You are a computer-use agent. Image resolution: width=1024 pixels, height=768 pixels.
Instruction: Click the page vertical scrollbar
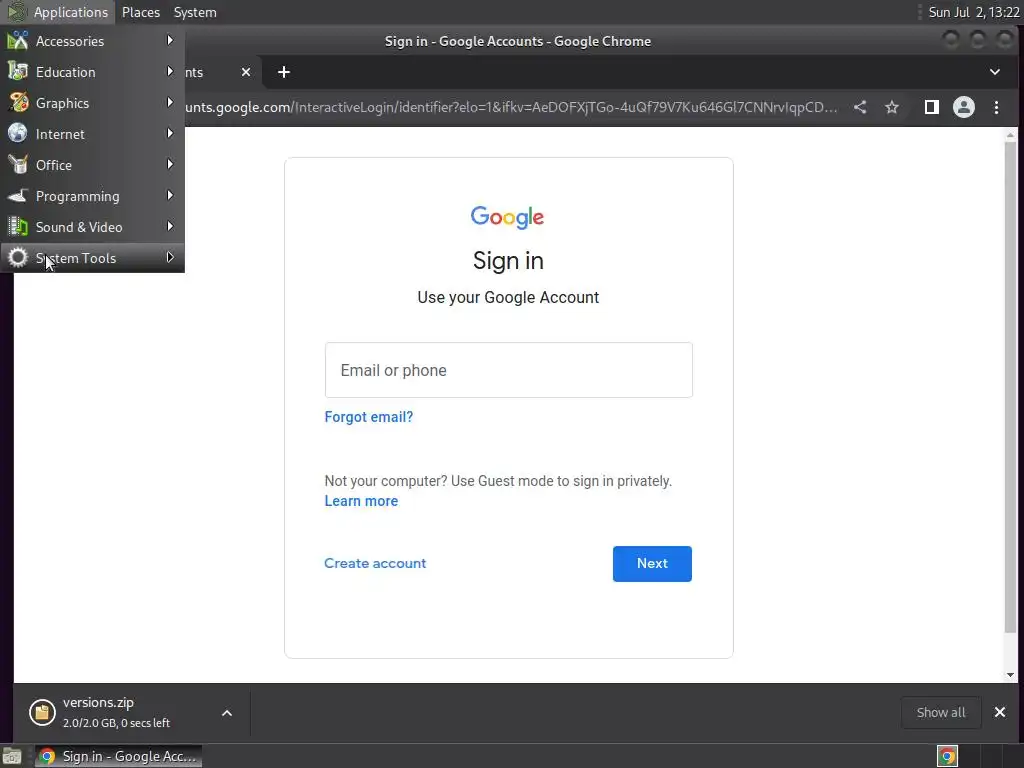[1010, 387]
